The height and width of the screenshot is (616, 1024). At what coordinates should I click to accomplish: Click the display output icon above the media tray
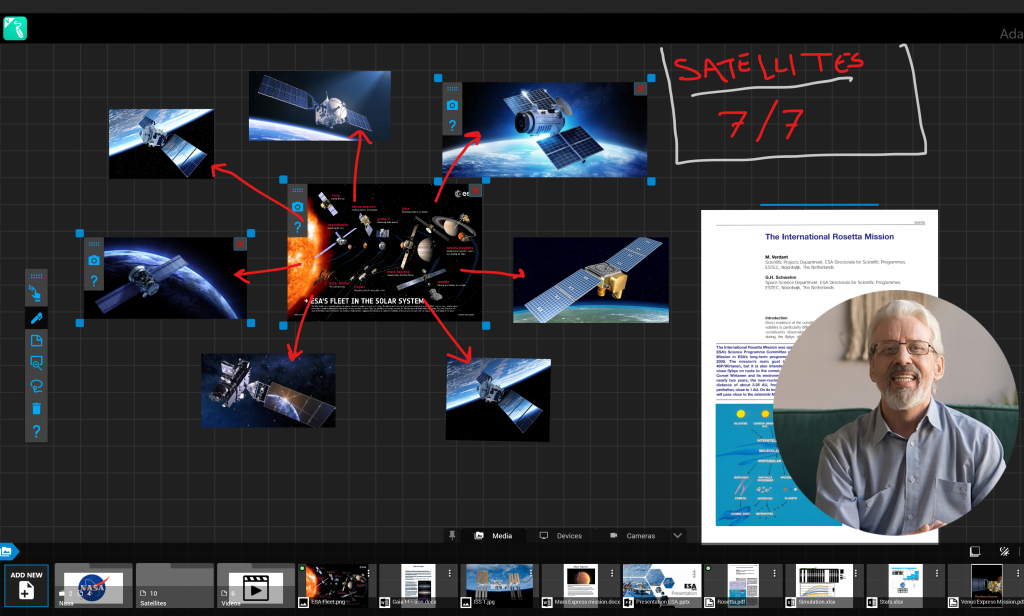(x=975, y=550)
